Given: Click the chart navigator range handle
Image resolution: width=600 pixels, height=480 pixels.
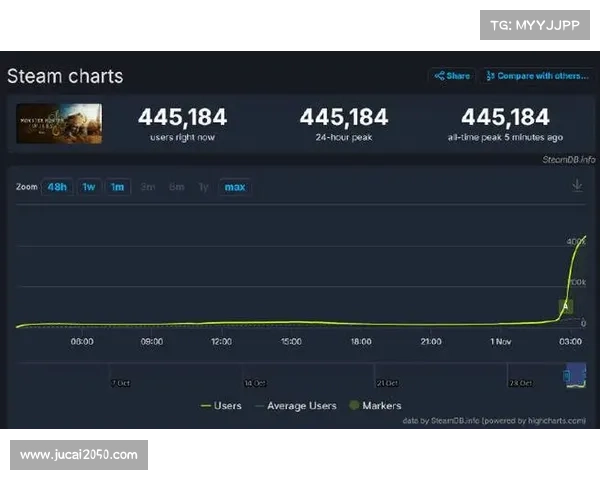Looking at the screenshot, I should [x=567, y=376].
